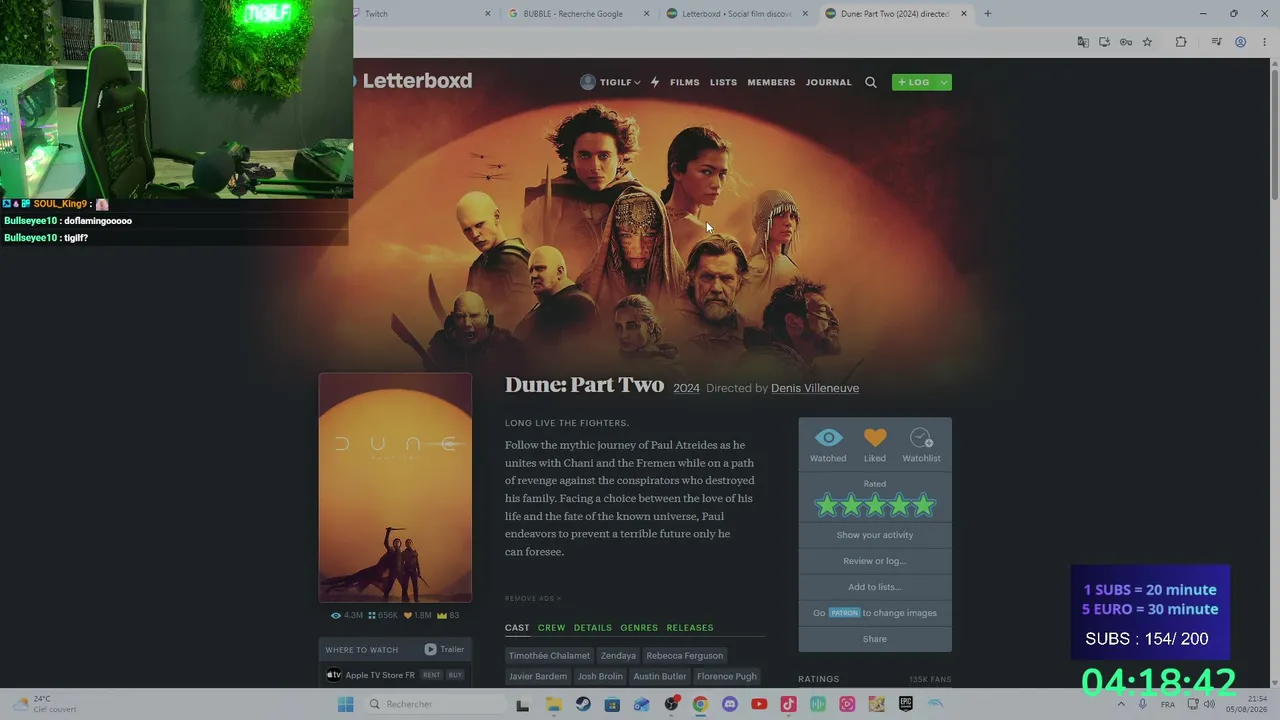Toggle the Watchlist clock button
1280x720 pixels.
[921, 445]
